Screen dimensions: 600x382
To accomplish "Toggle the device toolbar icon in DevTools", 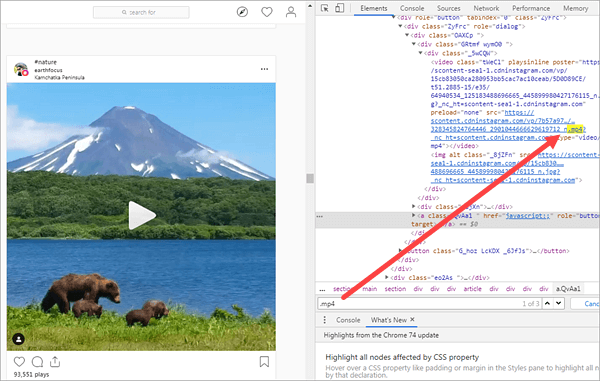I will [339, 8].
